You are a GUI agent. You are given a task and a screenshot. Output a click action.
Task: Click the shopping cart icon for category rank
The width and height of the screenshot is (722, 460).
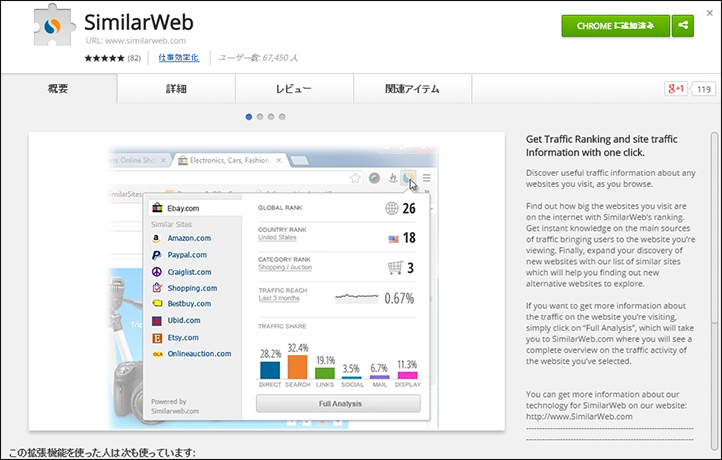(395, 268)
